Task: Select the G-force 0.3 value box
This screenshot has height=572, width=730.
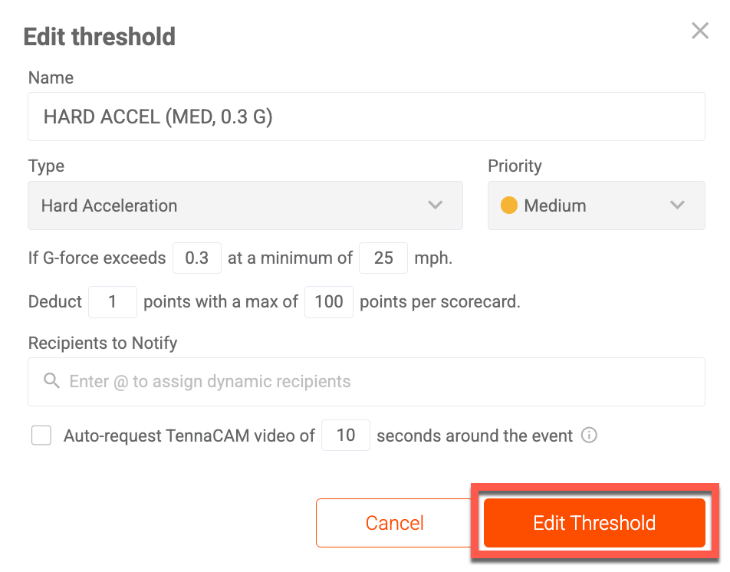Action: pos(197,258)
